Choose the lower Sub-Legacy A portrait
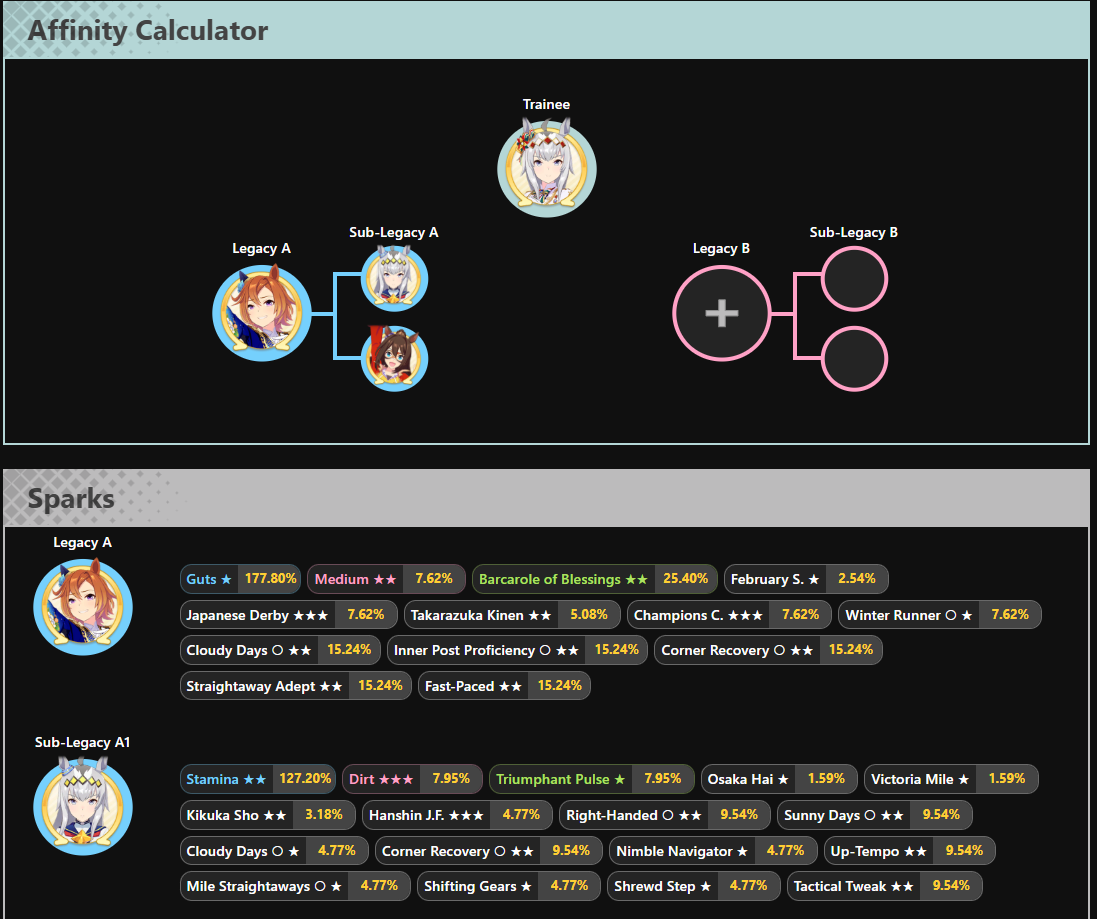This screenshot has width=1097, height=919. pos(395,358)
